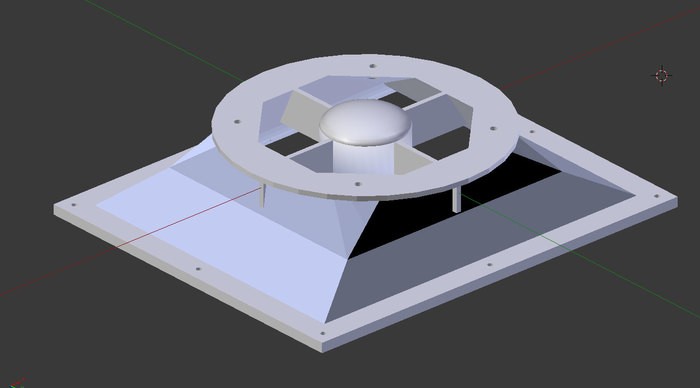
Task: Click the left support post under the ring
Action: point(262,198)
